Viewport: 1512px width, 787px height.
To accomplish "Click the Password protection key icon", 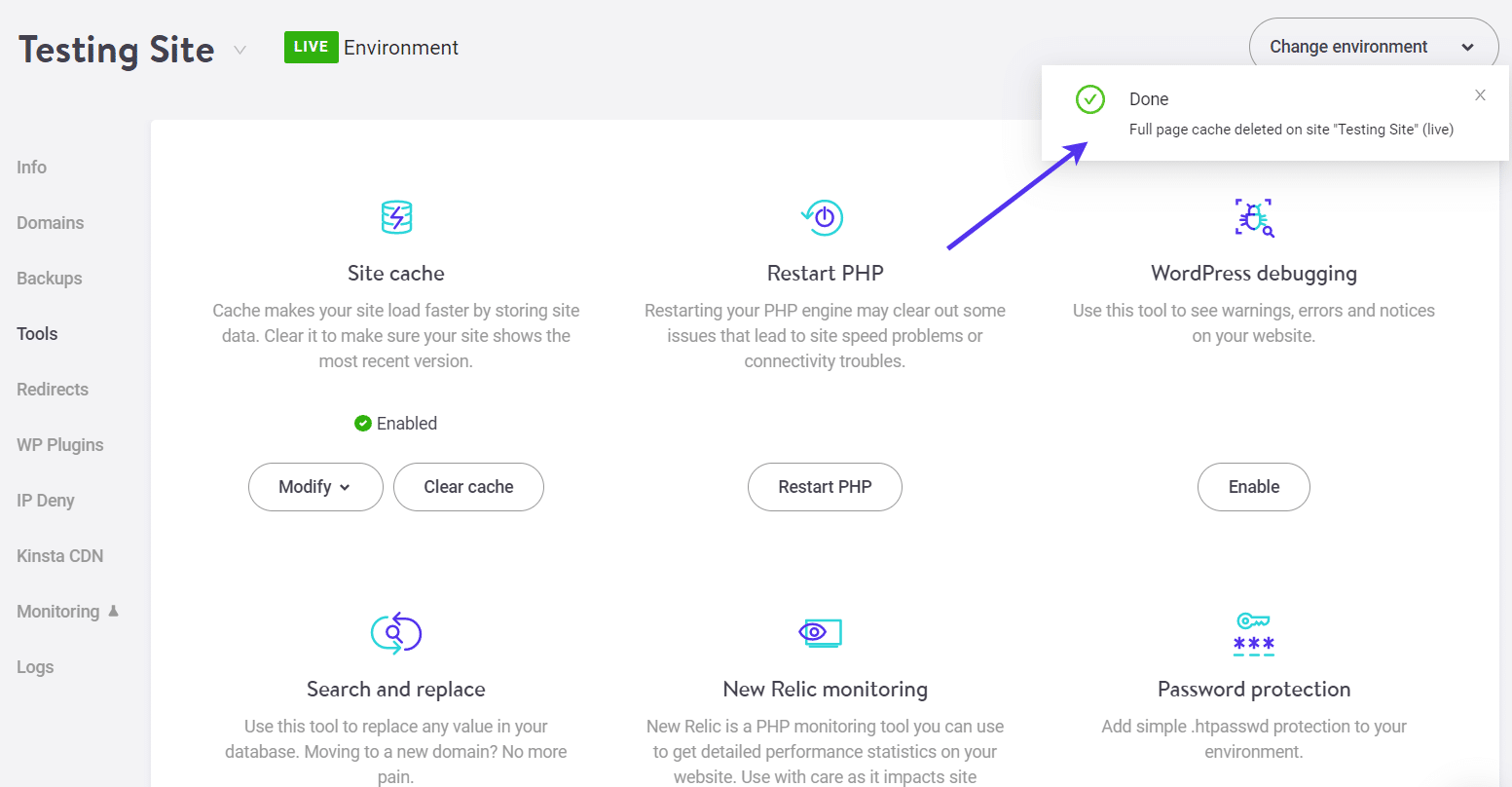I will (x=1254, y=633).
